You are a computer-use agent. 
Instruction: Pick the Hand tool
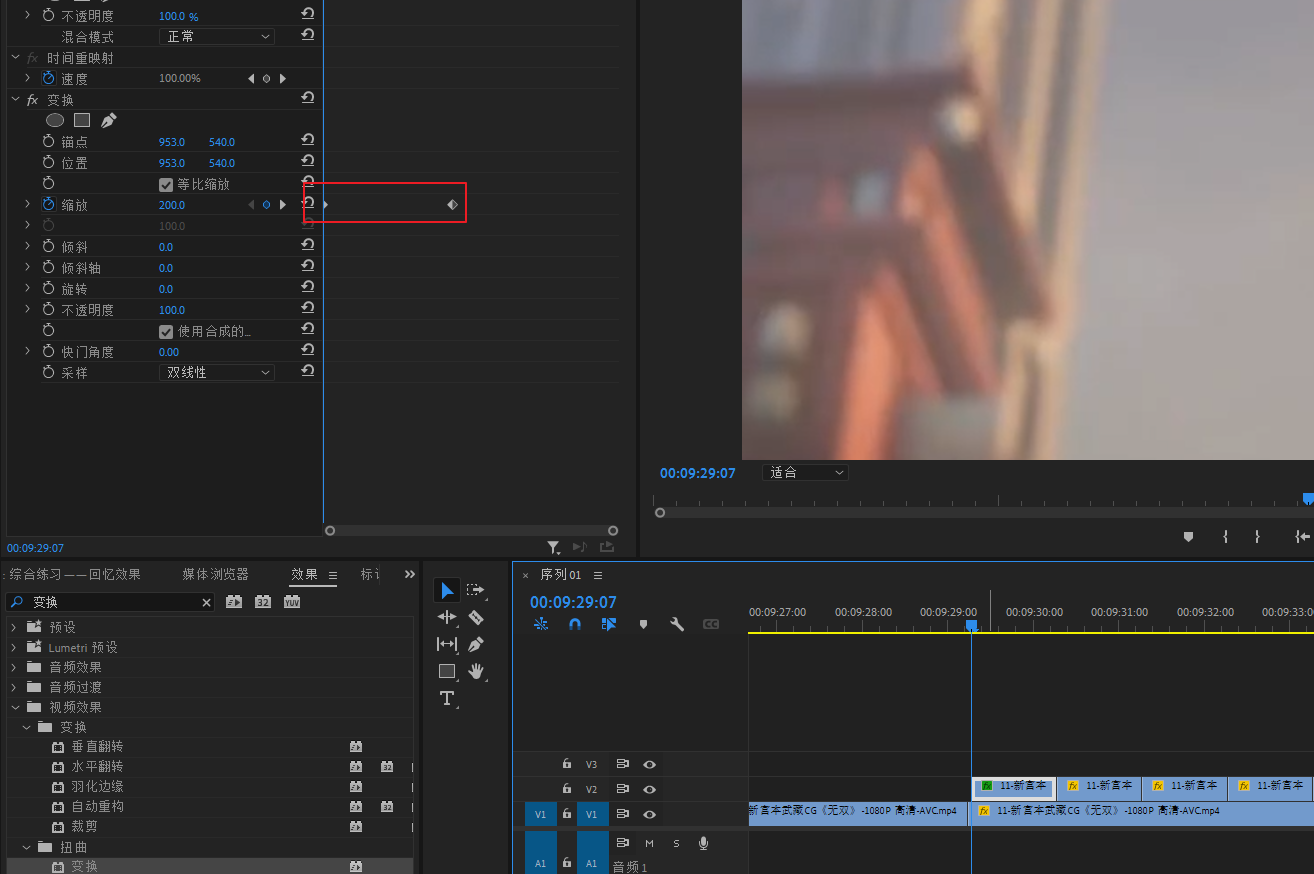tap(476, 671)
